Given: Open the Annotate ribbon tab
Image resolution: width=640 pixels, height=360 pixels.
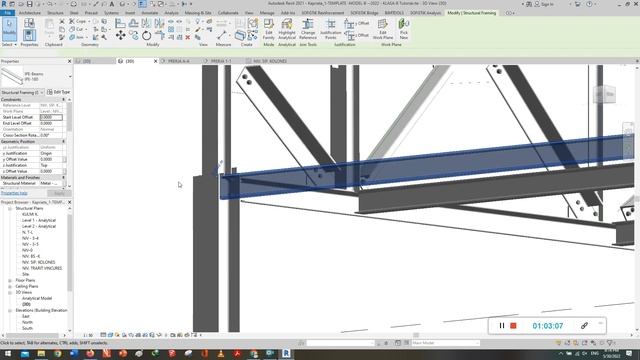Looking at the screenshot, I should click(149, 13).
